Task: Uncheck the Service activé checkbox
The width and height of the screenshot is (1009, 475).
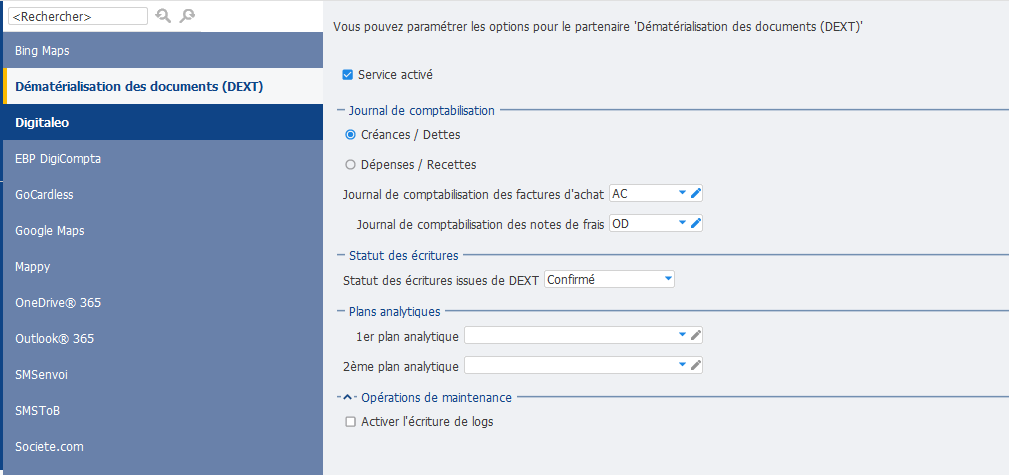Action: (347, 75)
